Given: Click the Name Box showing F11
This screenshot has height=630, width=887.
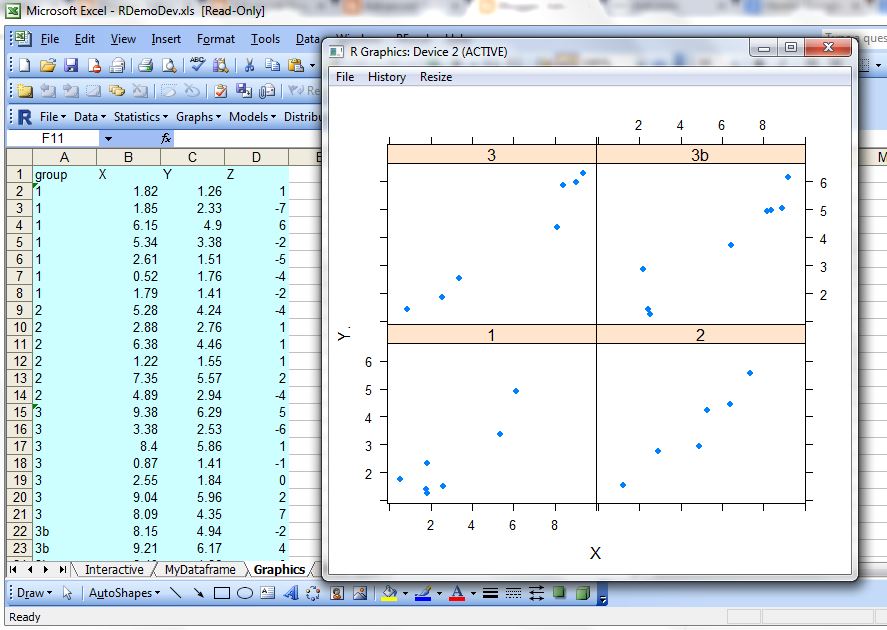Looking at the screenshot, I should [53, 139].
